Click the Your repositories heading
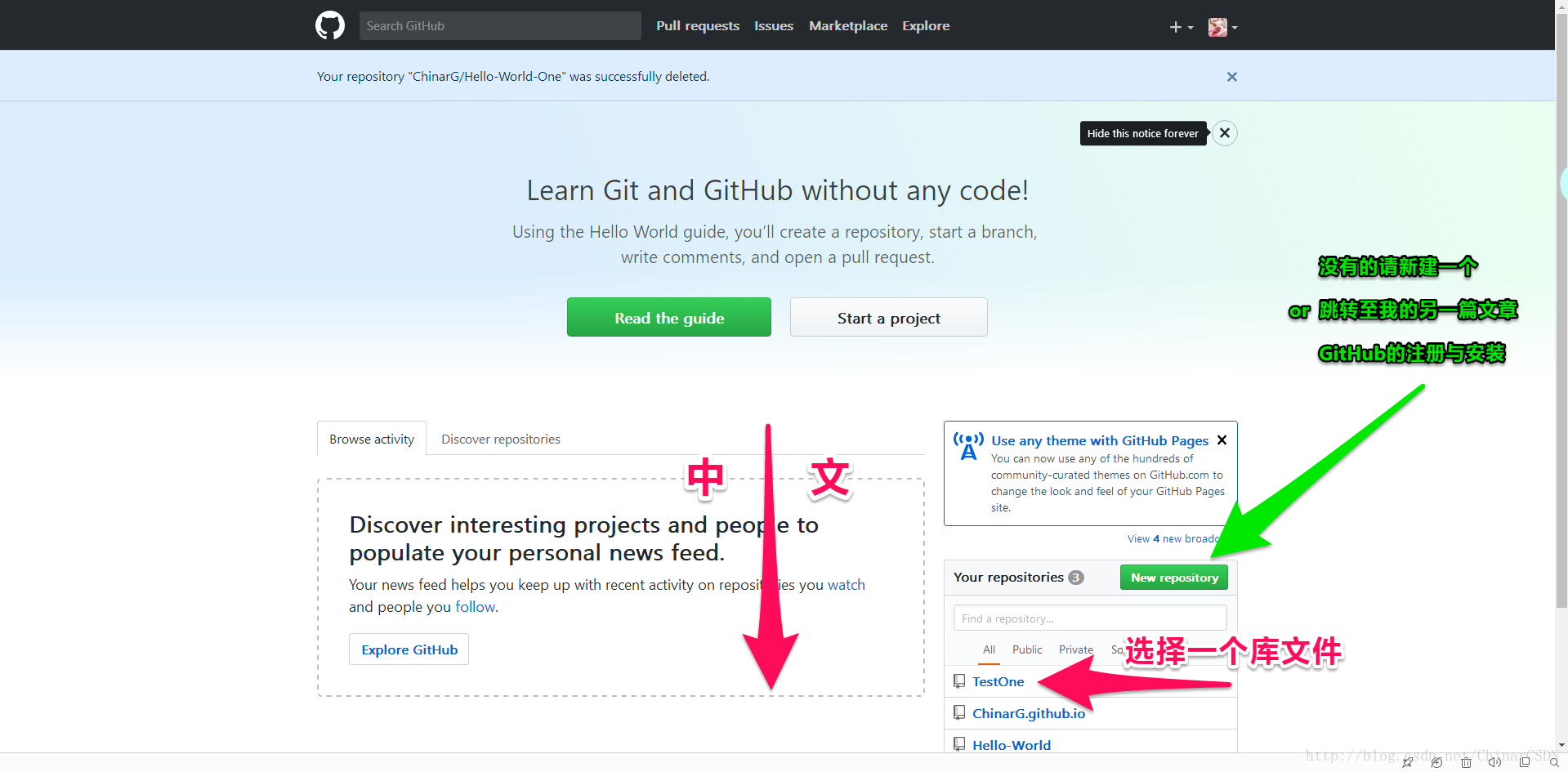Viewport: 1568px width, 772px height. 1008,578
